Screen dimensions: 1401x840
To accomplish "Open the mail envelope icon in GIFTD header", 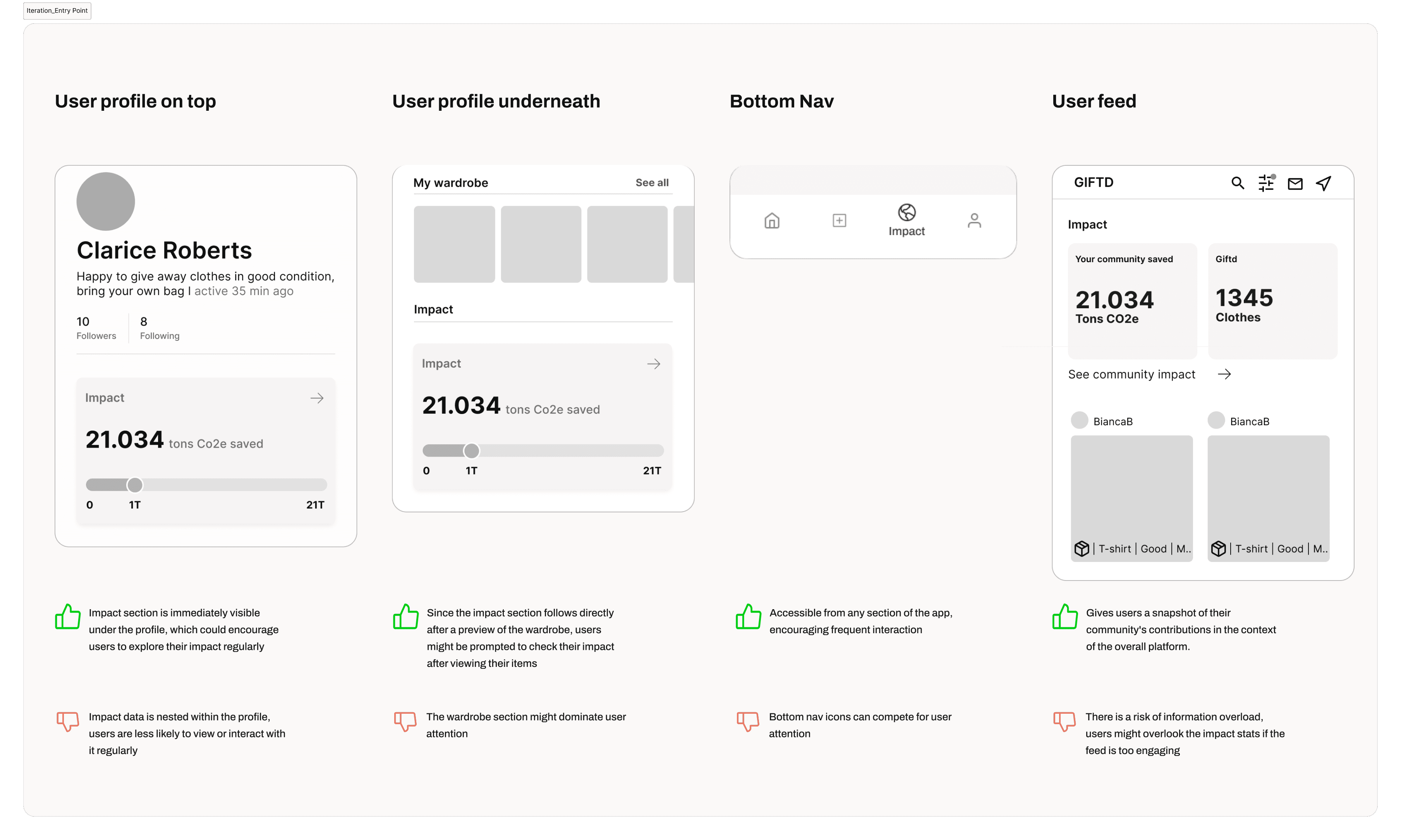I will (x=1295, y=184).
